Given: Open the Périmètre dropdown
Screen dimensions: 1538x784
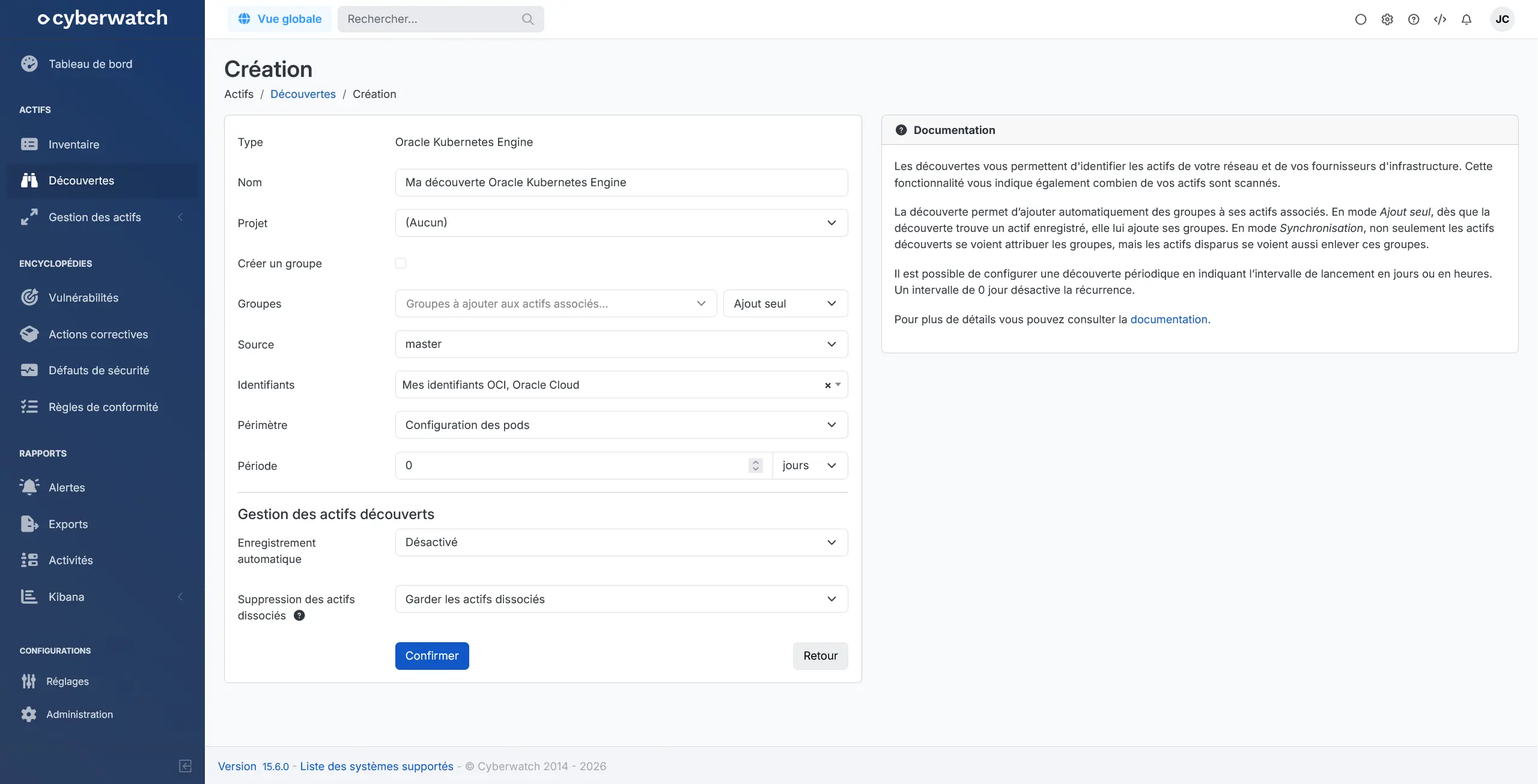Looking at the screenshot, I should [621, 425].
